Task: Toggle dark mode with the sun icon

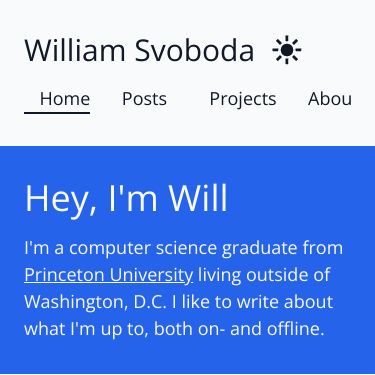Action: 287,50
